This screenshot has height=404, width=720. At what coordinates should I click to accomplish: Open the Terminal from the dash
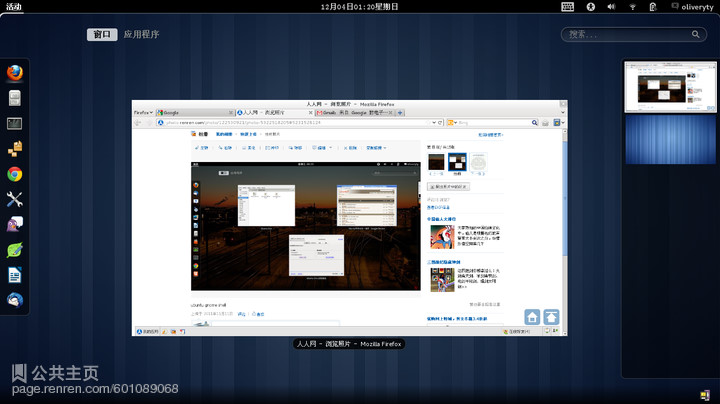(15, 123)
